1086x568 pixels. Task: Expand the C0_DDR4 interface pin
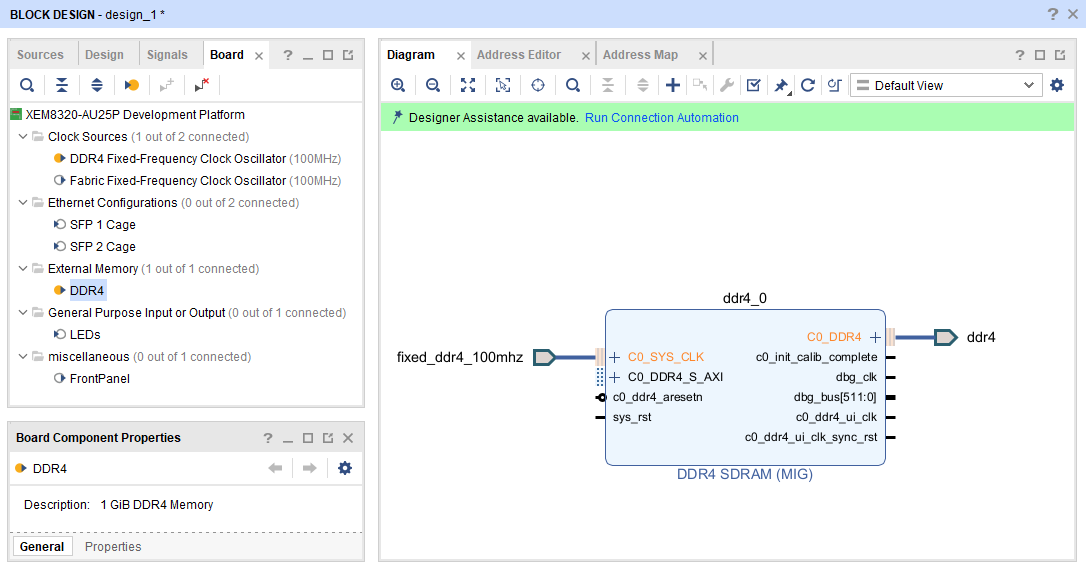[875, 337]
